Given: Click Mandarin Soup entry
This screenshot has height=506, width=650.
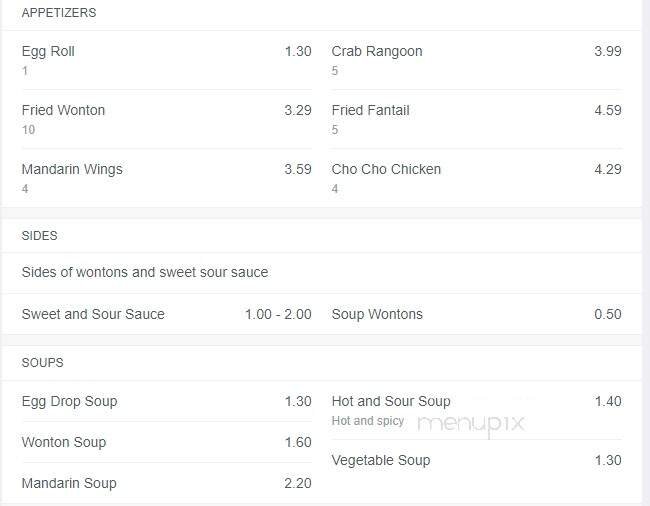Looking at the screenshot, I should [x=69, y=484].
